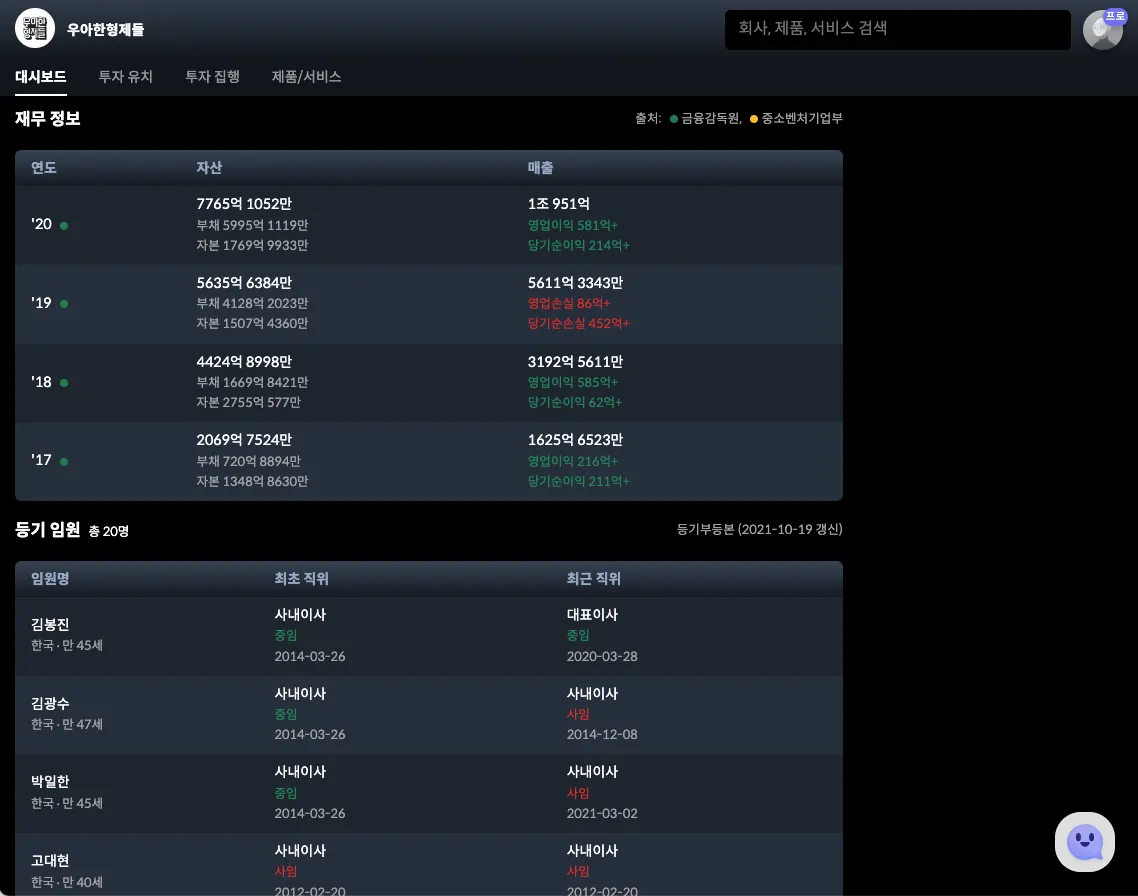The width and height of the screenshot is (1138, 896).
Task: Open the 투자 집행 tab
Action: click(x=213, y=76)
